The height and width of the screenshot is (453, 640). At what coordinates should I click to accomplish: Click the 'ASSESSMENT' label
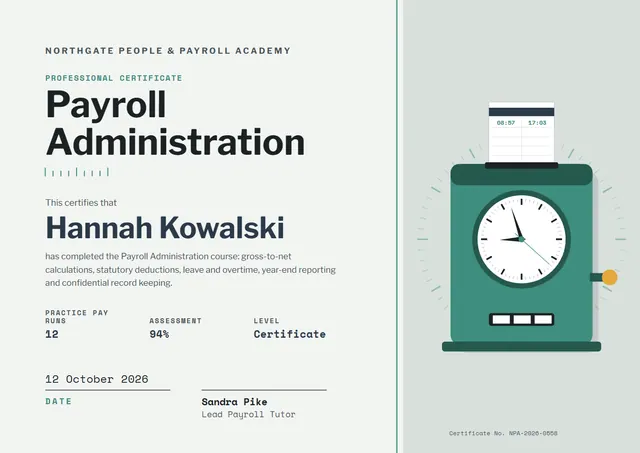pyautogui.click(x=176, y=321)
